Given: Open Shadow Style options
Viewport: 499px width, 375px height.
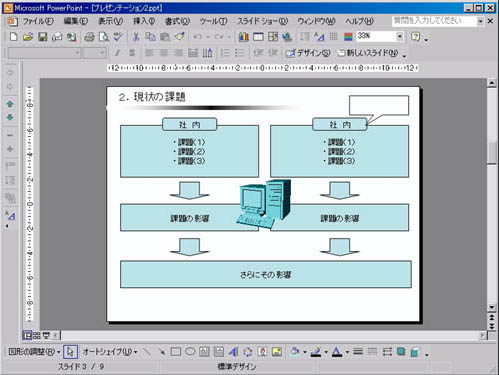Looking at the screenshot, I should [401, 351].
